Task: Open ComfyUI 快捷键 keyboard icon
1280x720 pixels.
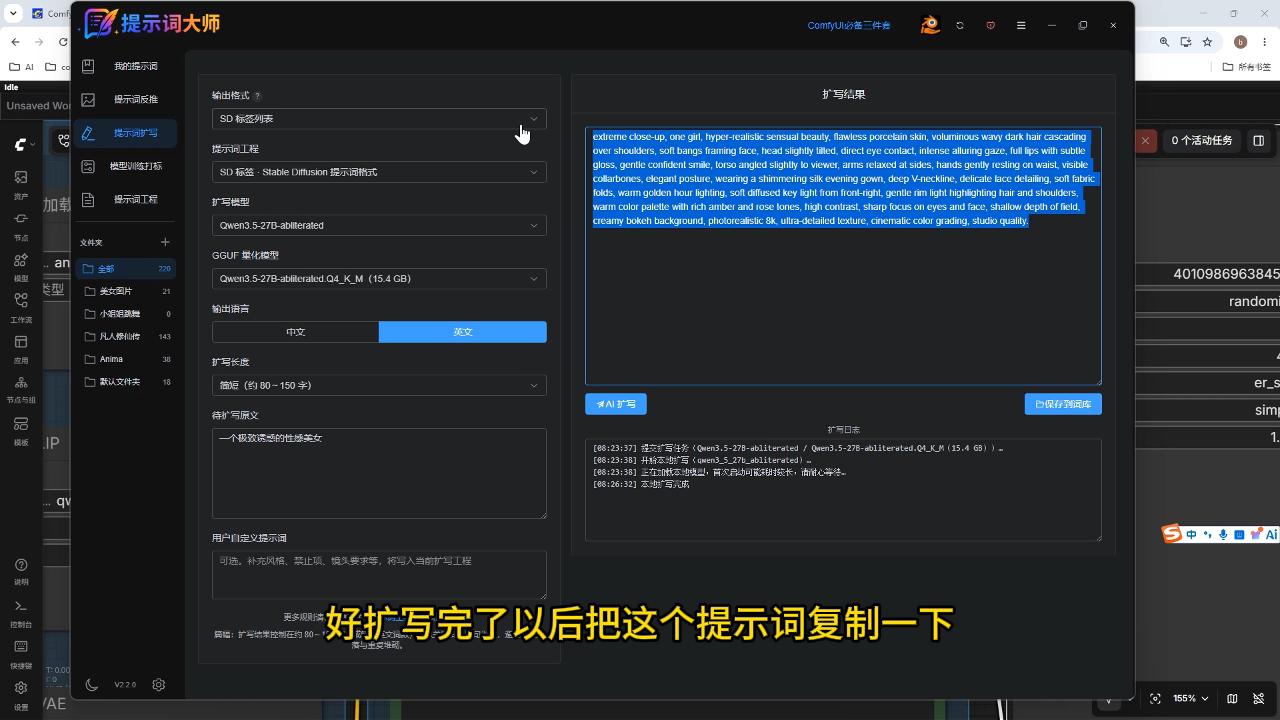Action: click(21, 653)
